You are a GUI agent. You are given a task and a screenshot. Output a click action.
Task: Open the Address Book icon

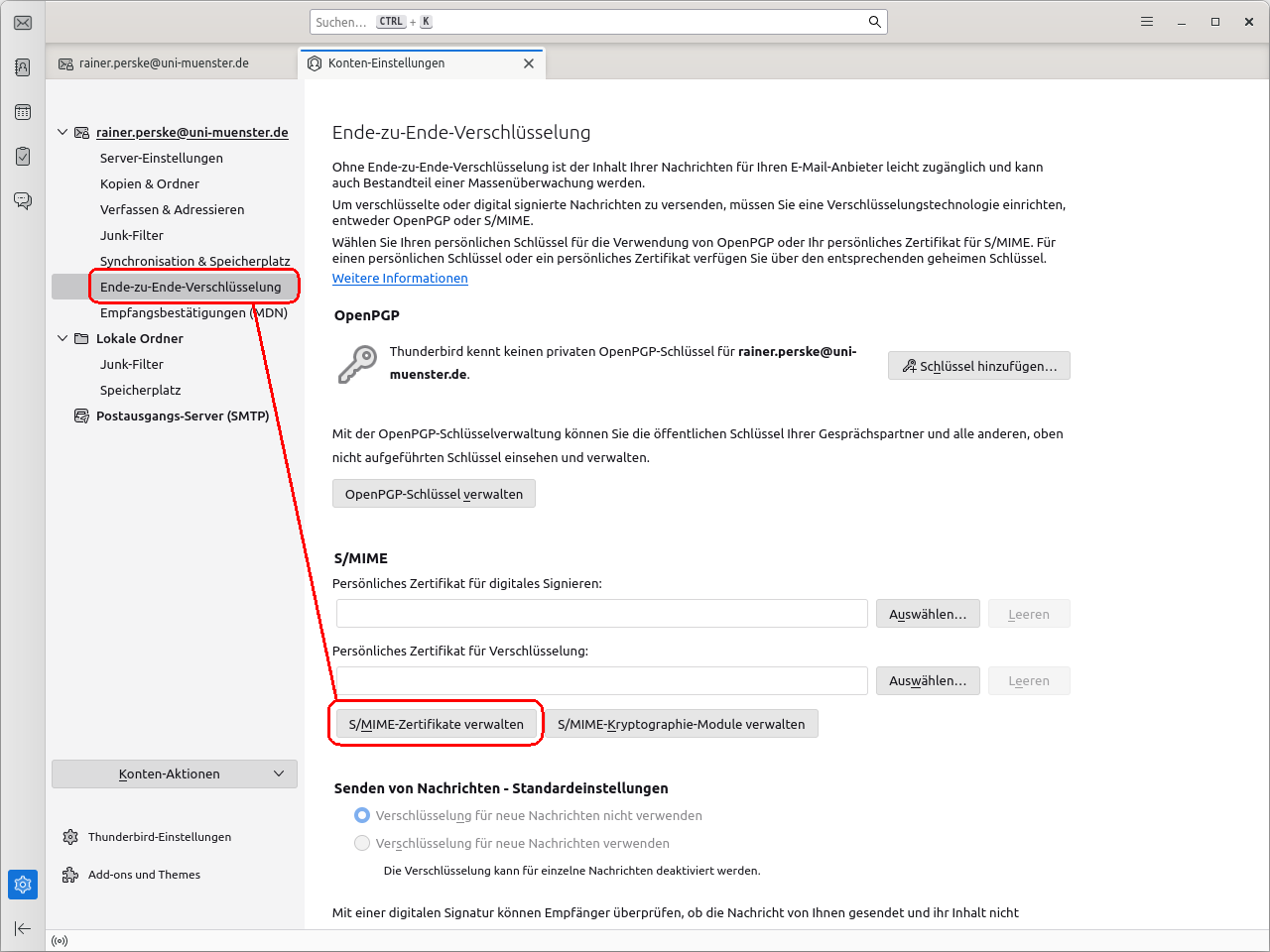[23, 67]
